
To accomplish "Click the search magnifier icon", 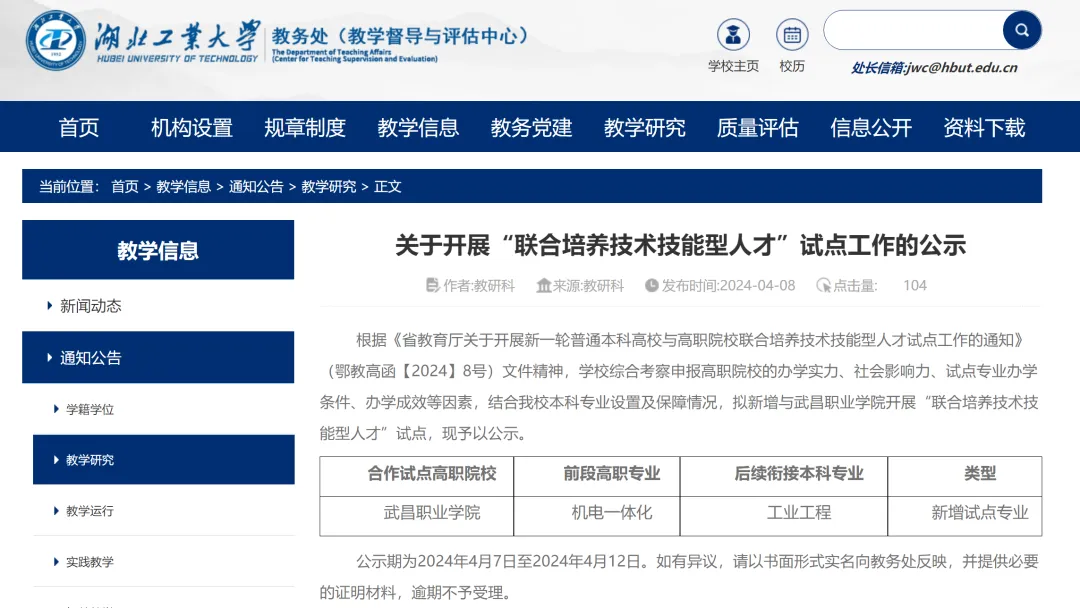I will 1021,30.
